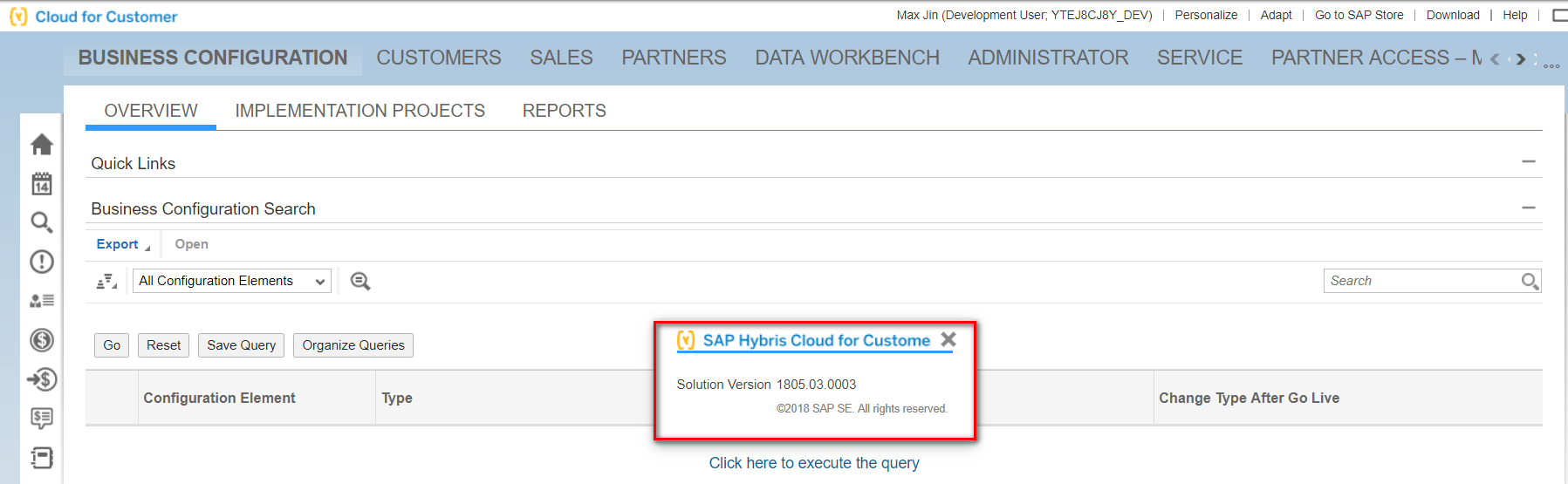
Task: Collapse the Quick Links section
Action: click(x=1529, y=161)
